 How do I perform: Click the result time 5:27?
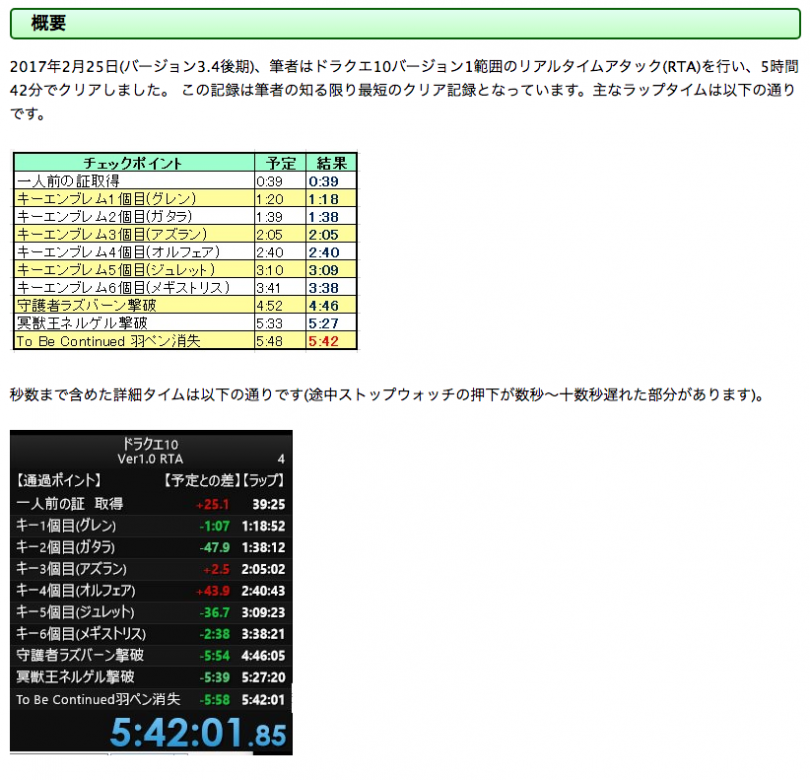click(323, 323)
